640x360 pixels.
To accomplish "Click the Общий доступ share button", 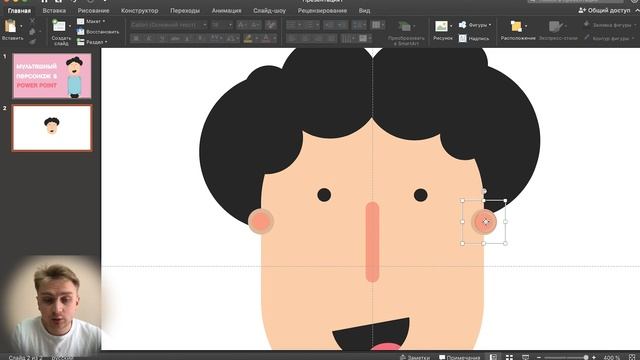I will click(x=604, y=11).
